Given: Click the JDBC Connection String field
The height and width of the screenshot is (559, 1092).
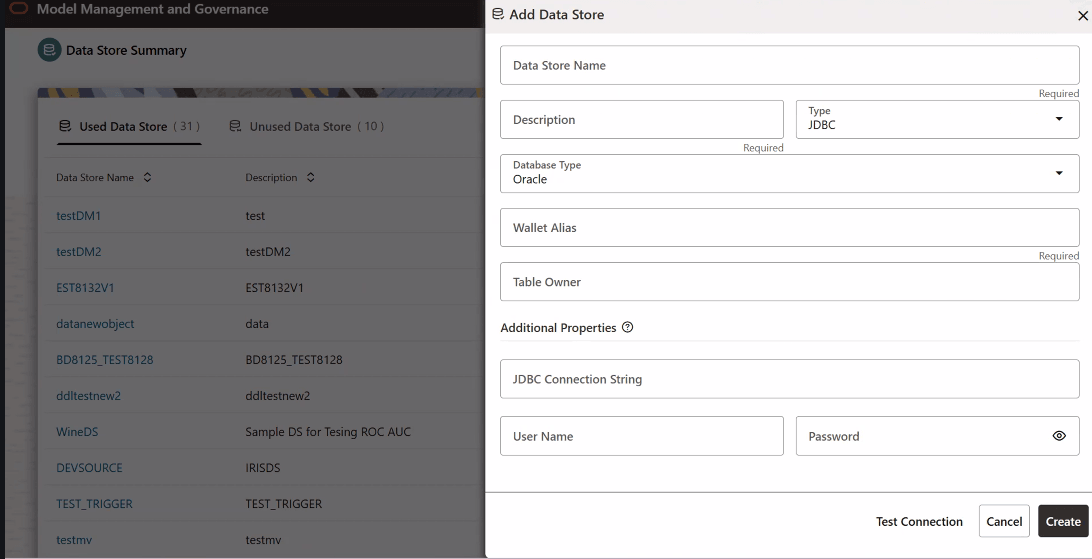Looking at the screenshot, I should pyautogui.click(x=790, y=379).
